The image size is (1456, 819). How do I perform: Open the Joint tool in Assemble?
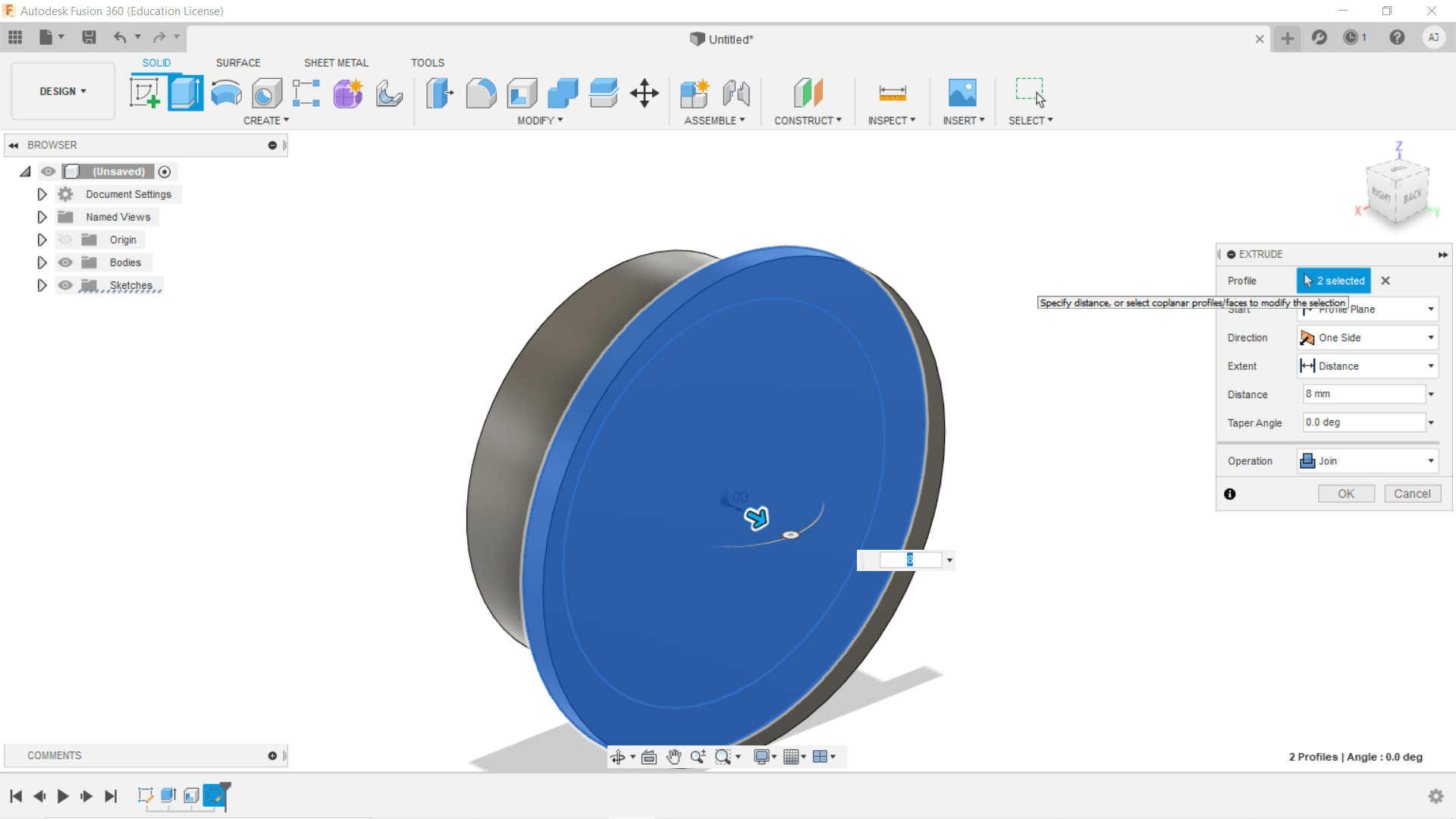[x=736, y=93]
